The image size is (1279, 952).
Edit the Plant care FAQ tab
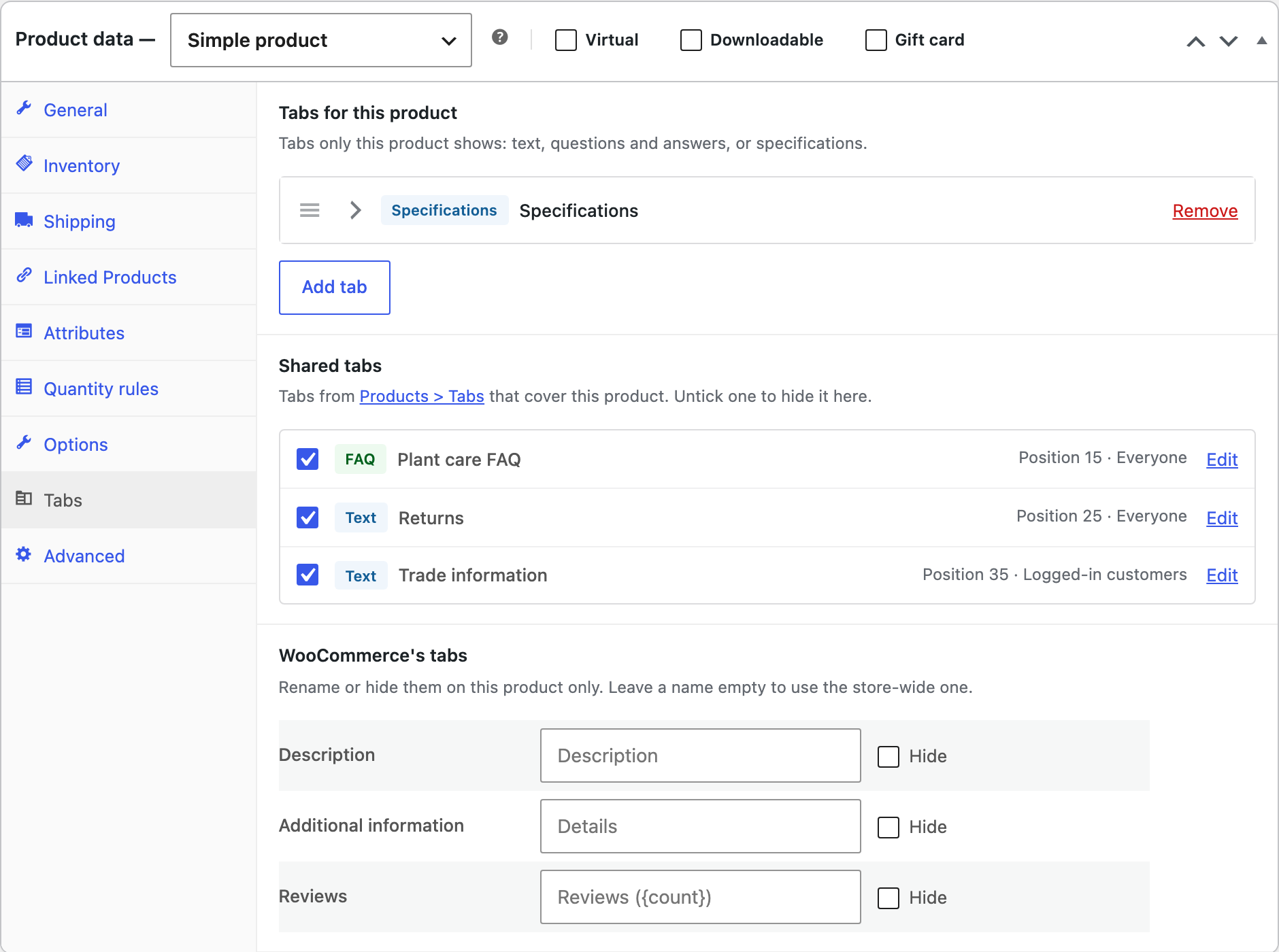tap(1222, 460)
